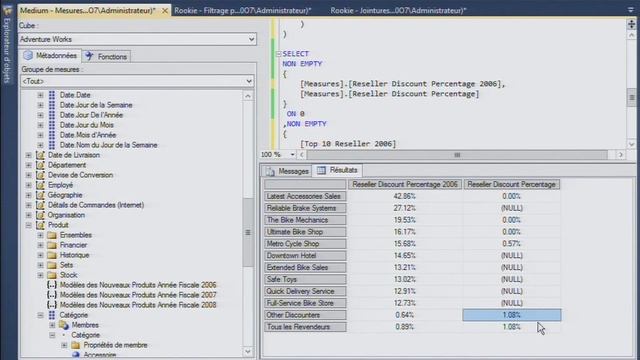
Task: Open the active documents list arrow
Action: click(x=631, y=9)
